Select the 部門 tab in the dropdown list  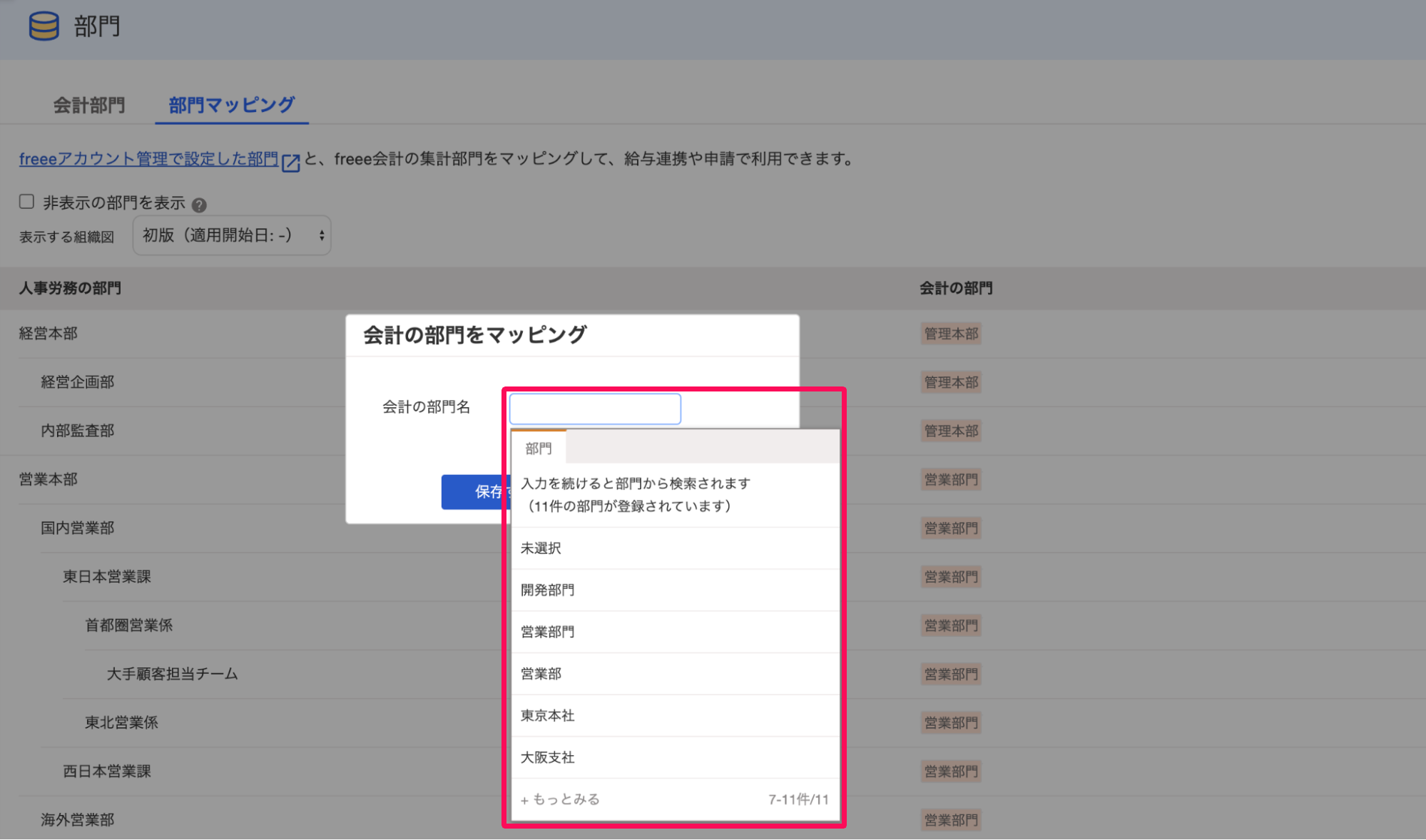(539, 448)
